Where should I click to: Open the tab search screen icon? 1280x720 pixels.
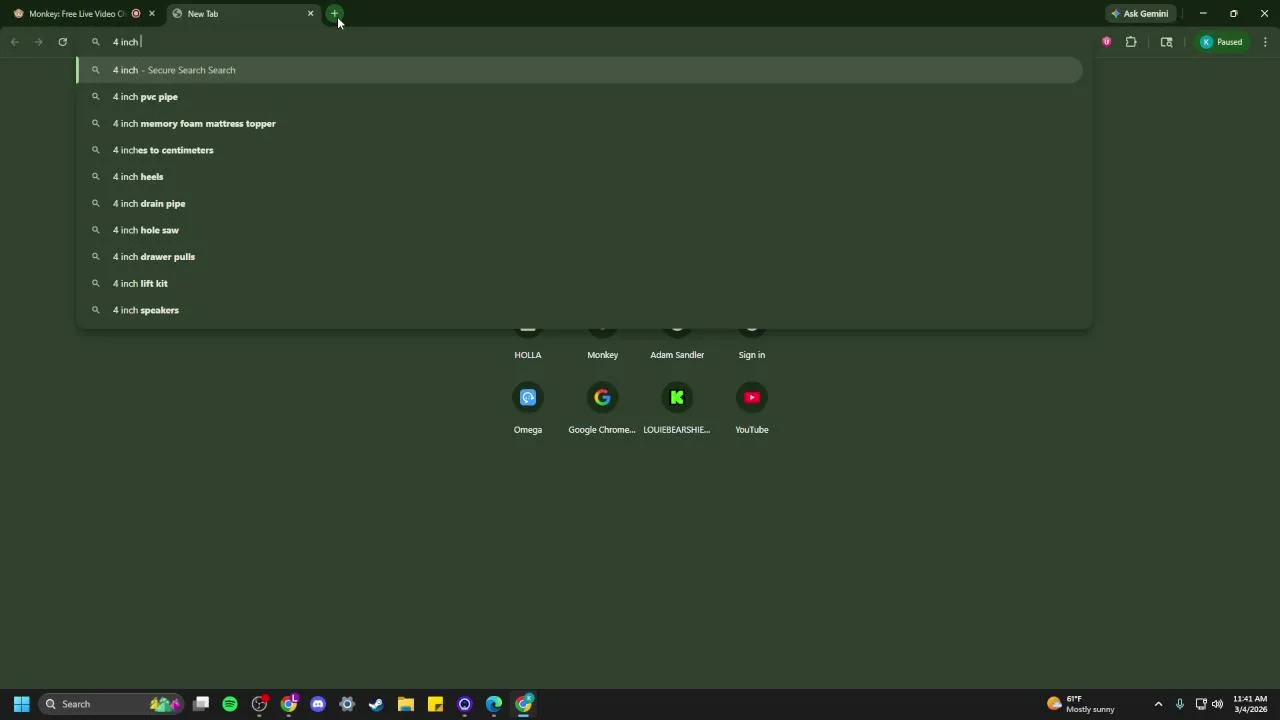coord(1166,42)
